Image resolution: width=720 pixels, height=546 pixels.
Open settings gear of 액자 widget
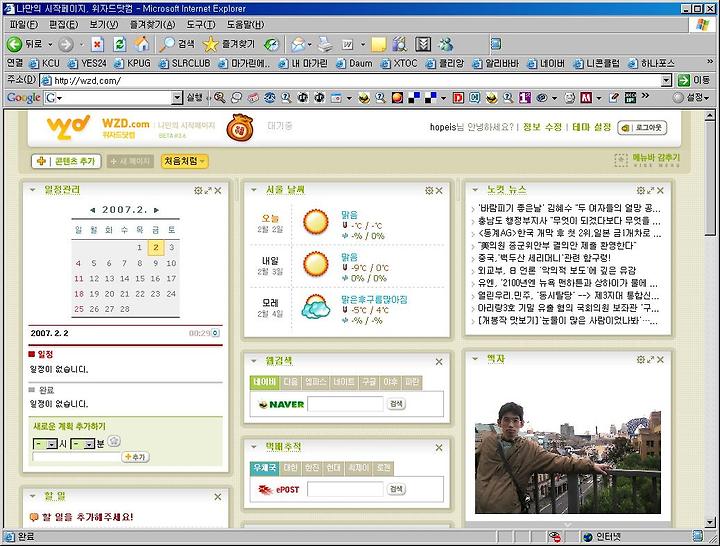[641, 360]
